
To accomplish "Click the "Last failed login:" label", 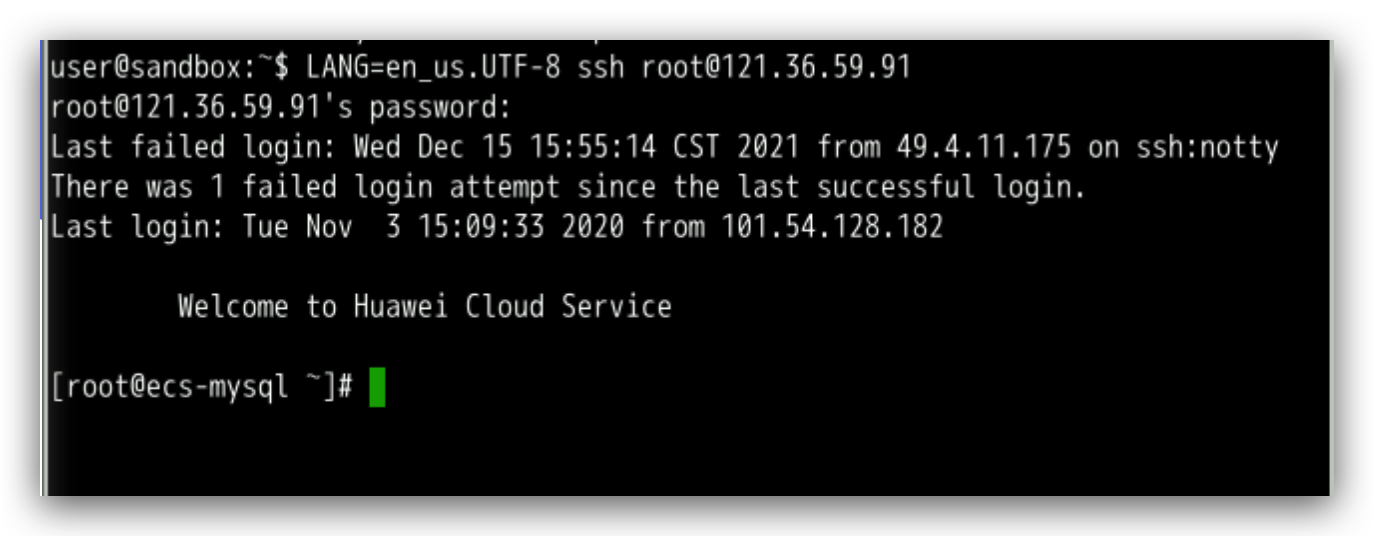I will [187, 148].
